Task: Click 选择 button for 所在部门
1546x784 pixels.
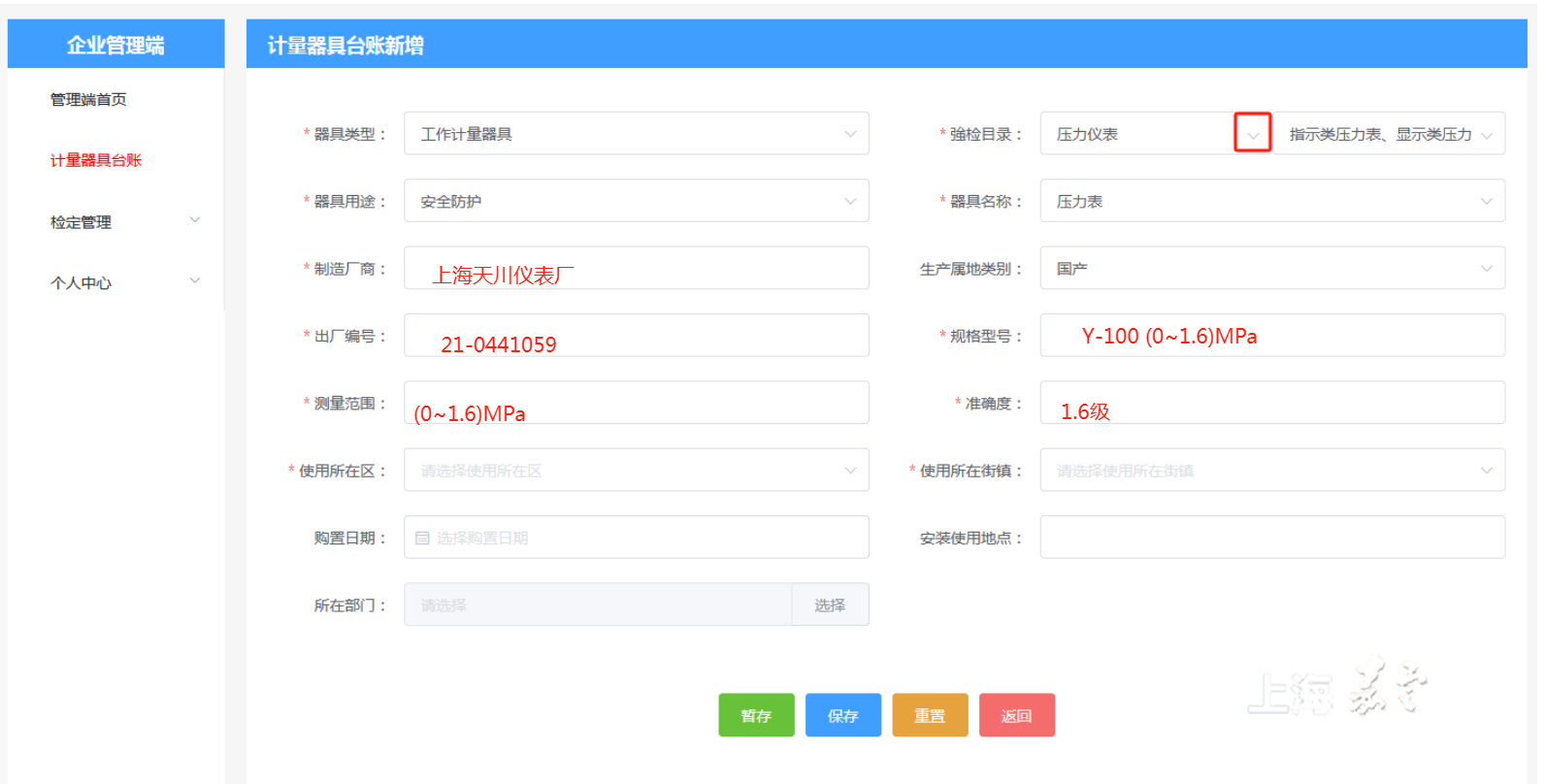Action: click(830, 604)
